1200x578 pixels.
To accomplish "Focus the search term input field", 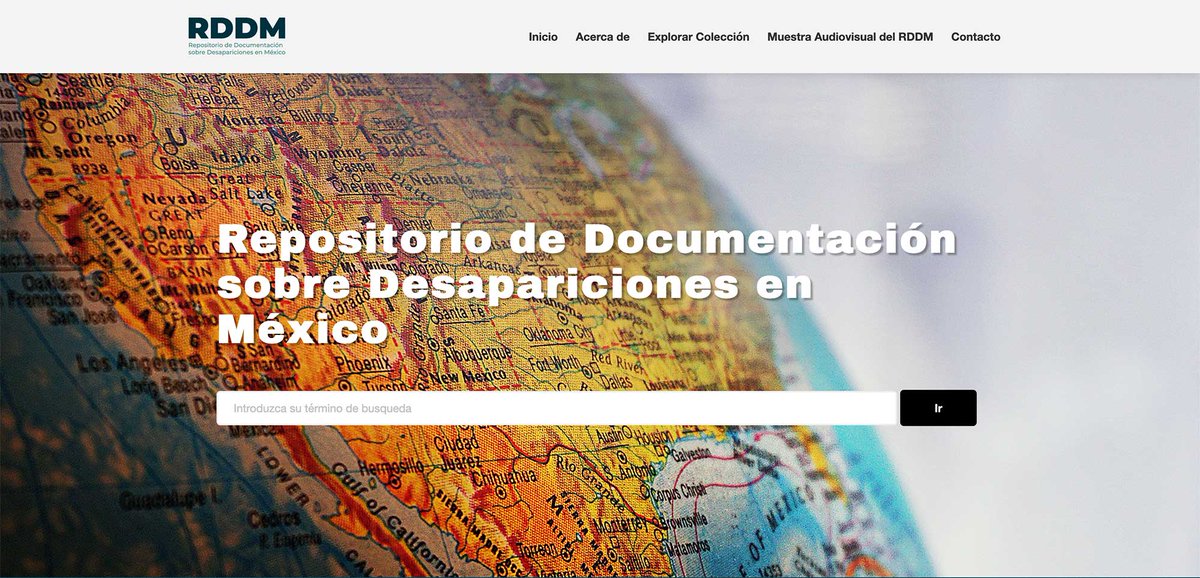I will coord(556,408).
